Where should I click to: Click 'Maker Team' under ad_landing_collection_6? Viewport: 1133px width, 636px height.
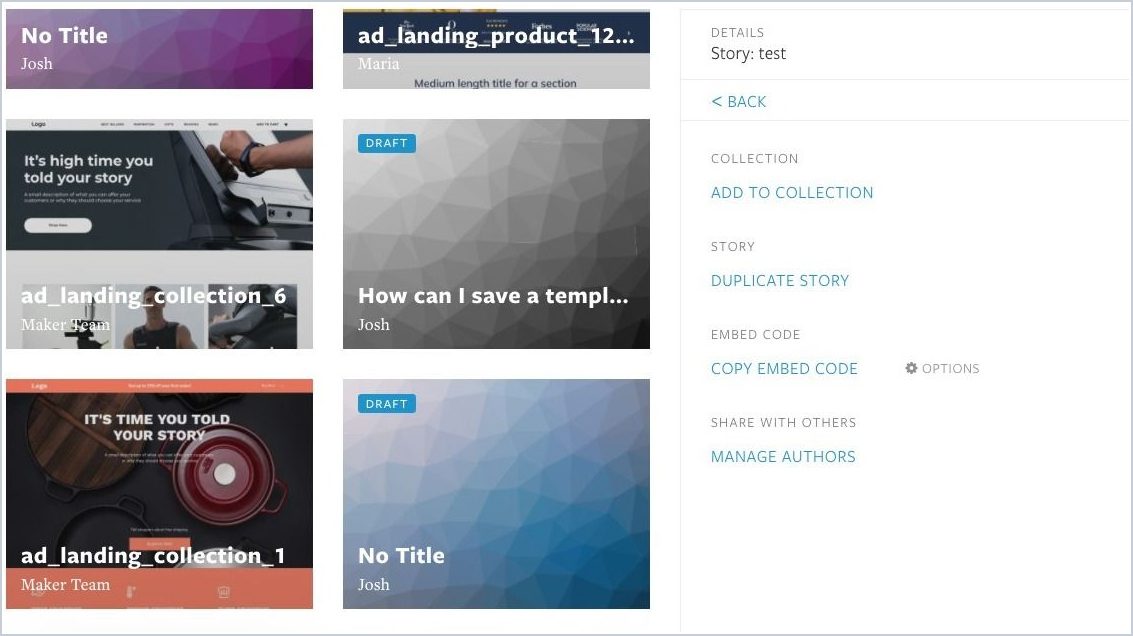pos(66,325)
